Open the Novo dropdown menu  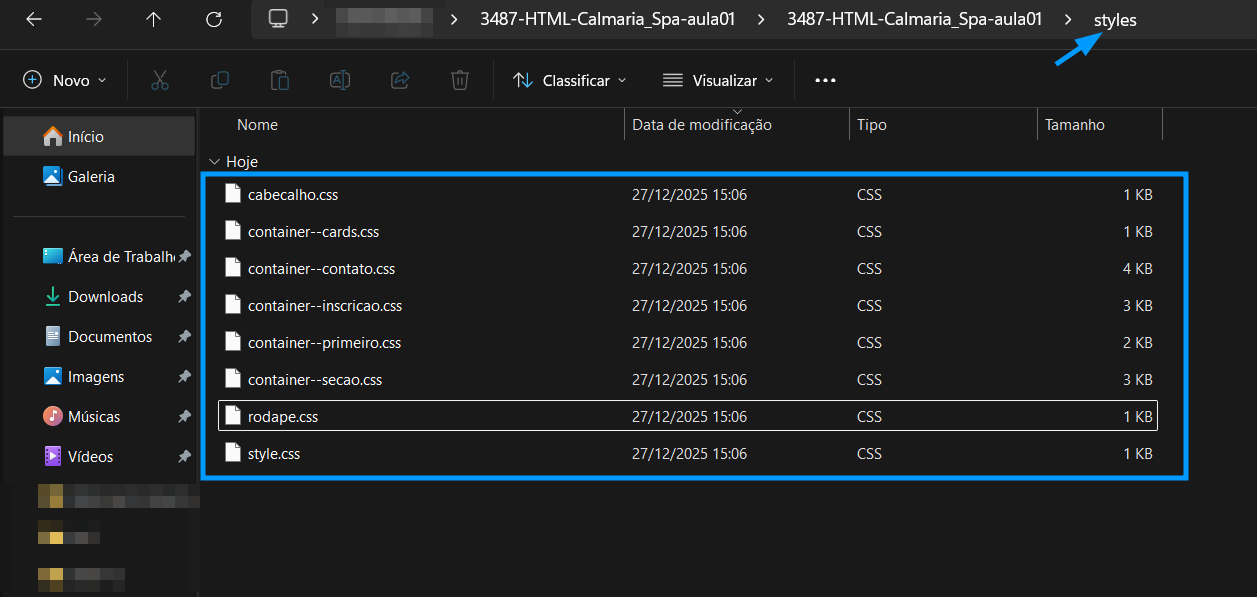(x=65, y=80)
